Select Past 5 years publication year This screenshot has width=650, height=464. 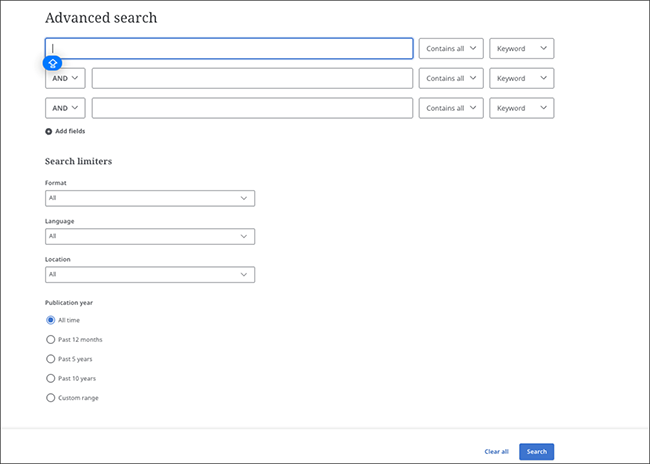click(51, 359)
